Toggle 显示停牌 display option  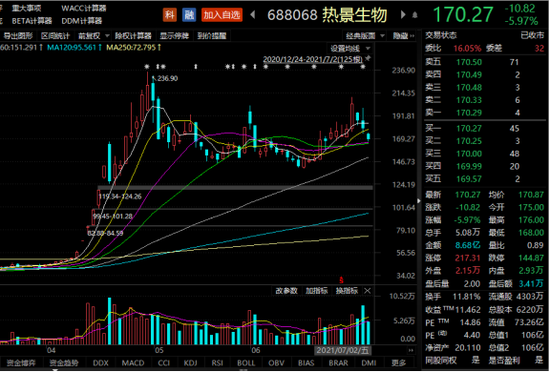[174, 36]
